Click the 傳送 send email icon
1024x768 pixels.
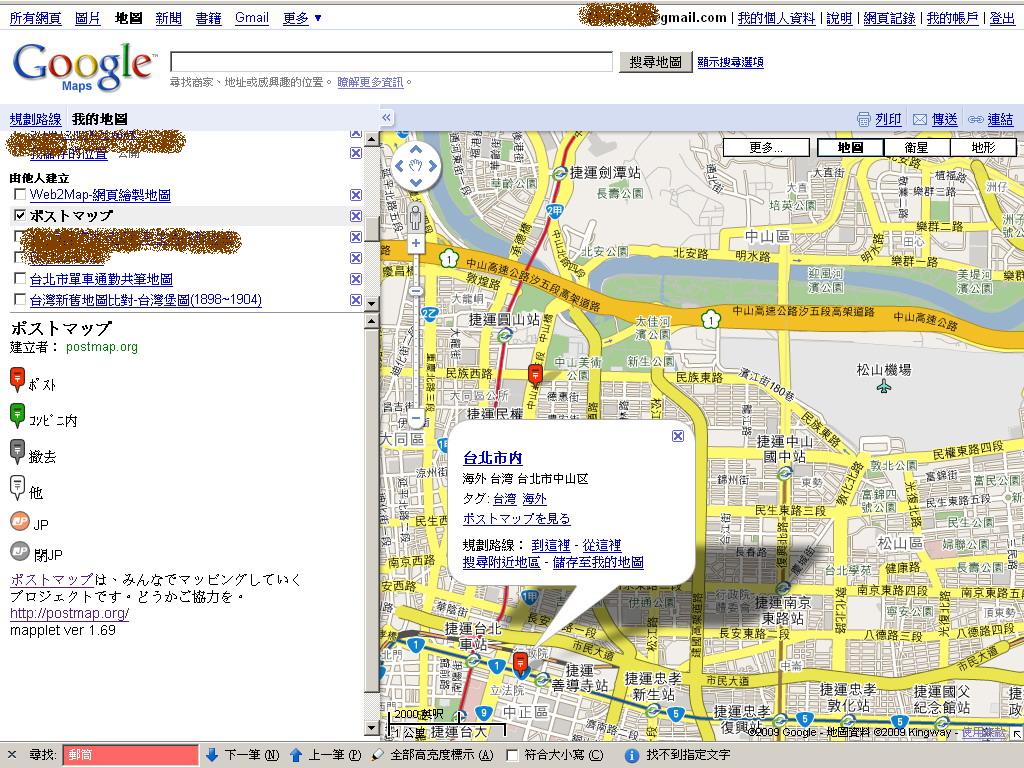coord(921,119)
